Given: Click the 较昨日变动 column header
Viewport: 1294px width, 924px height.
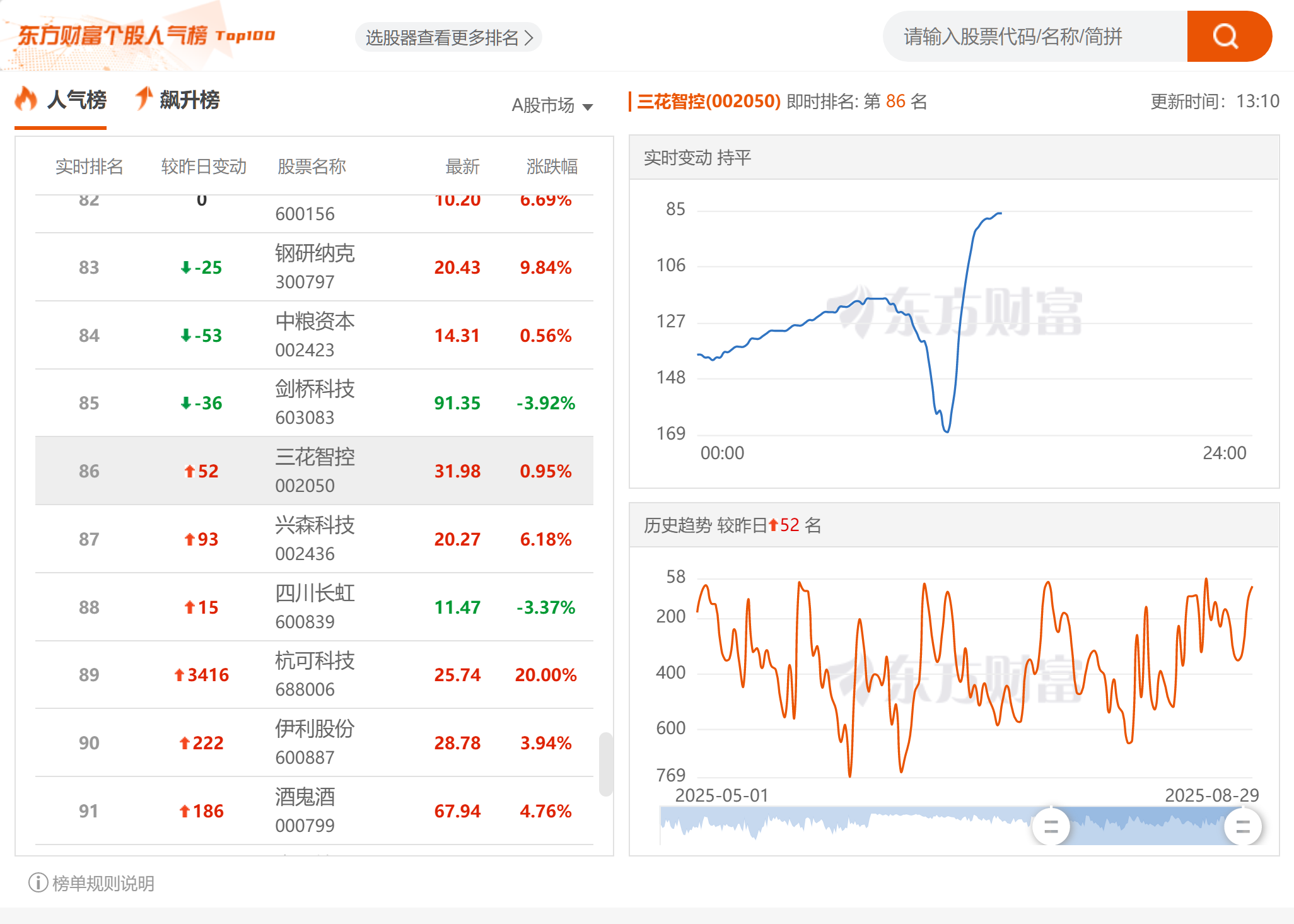Looking at the screenshot, I should pos(204,167).
